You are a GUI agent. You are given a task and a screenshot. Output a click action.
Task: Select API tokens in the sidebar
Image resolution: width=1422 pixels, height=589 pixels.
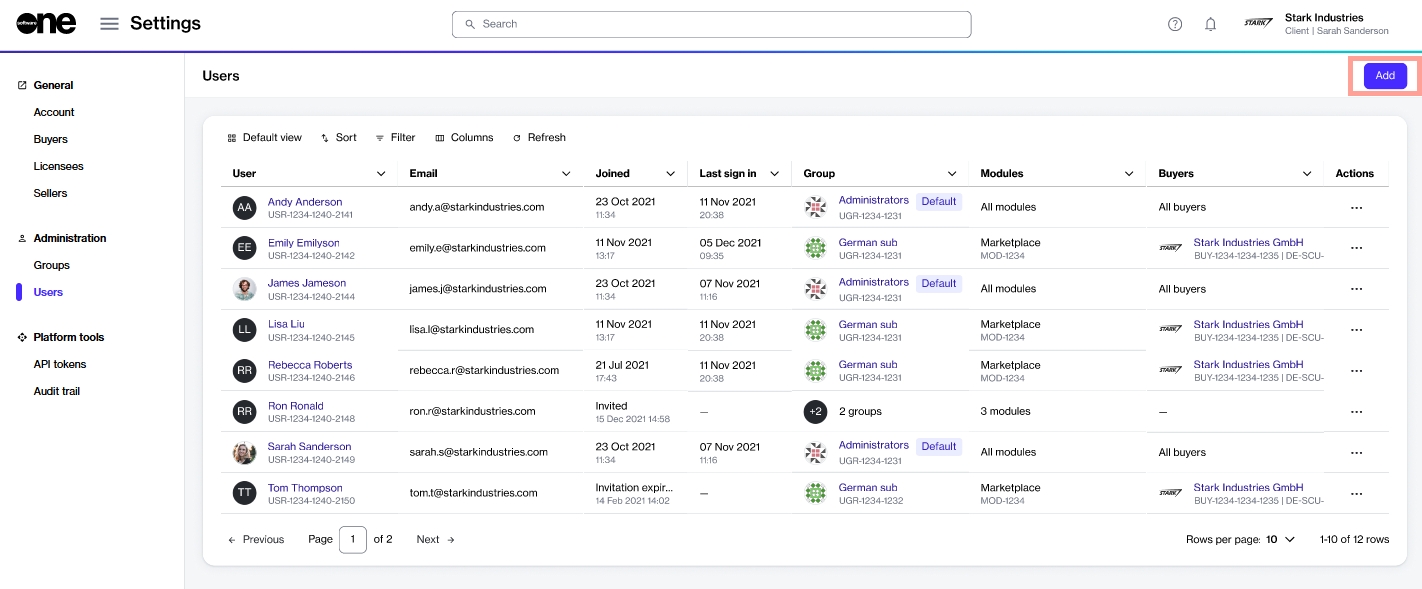point(60,364)
